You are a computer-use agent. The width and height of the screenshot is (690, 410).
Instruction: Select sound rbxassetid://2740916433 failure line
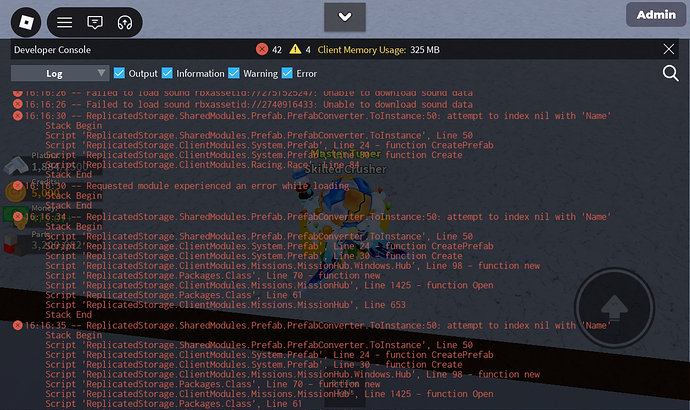(x=249, y=104)
